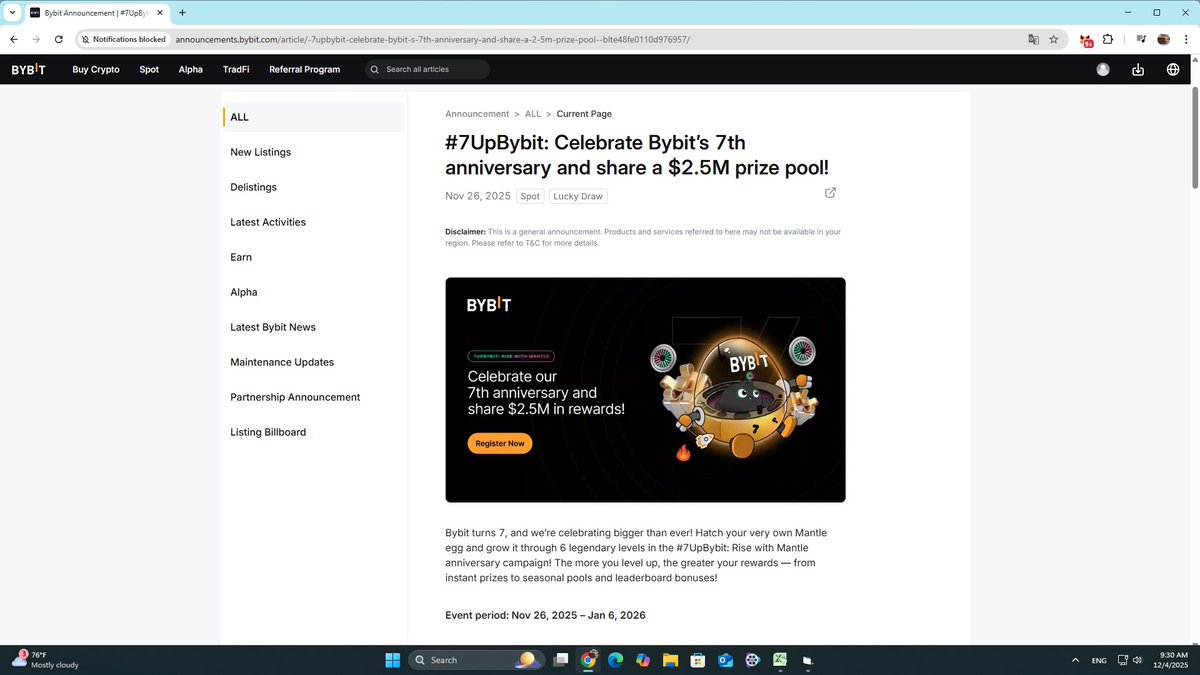Open Microsoft Store from the taskbar
Image resolution: width=1200 pixels, height=675 pixels.
click(x=697, y=660)
